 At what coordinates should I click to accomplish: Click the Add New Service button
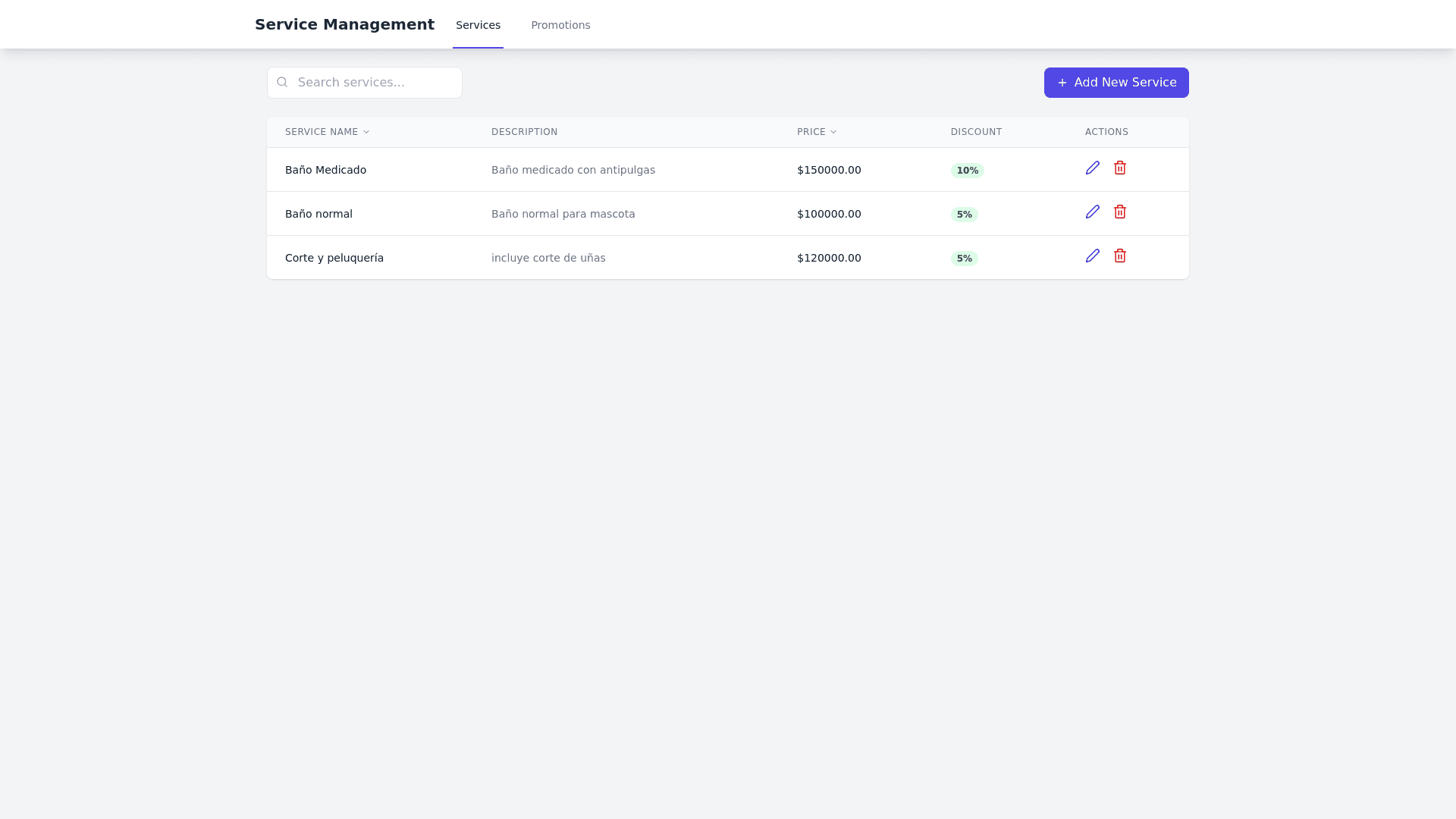[x=1116, y=83]
